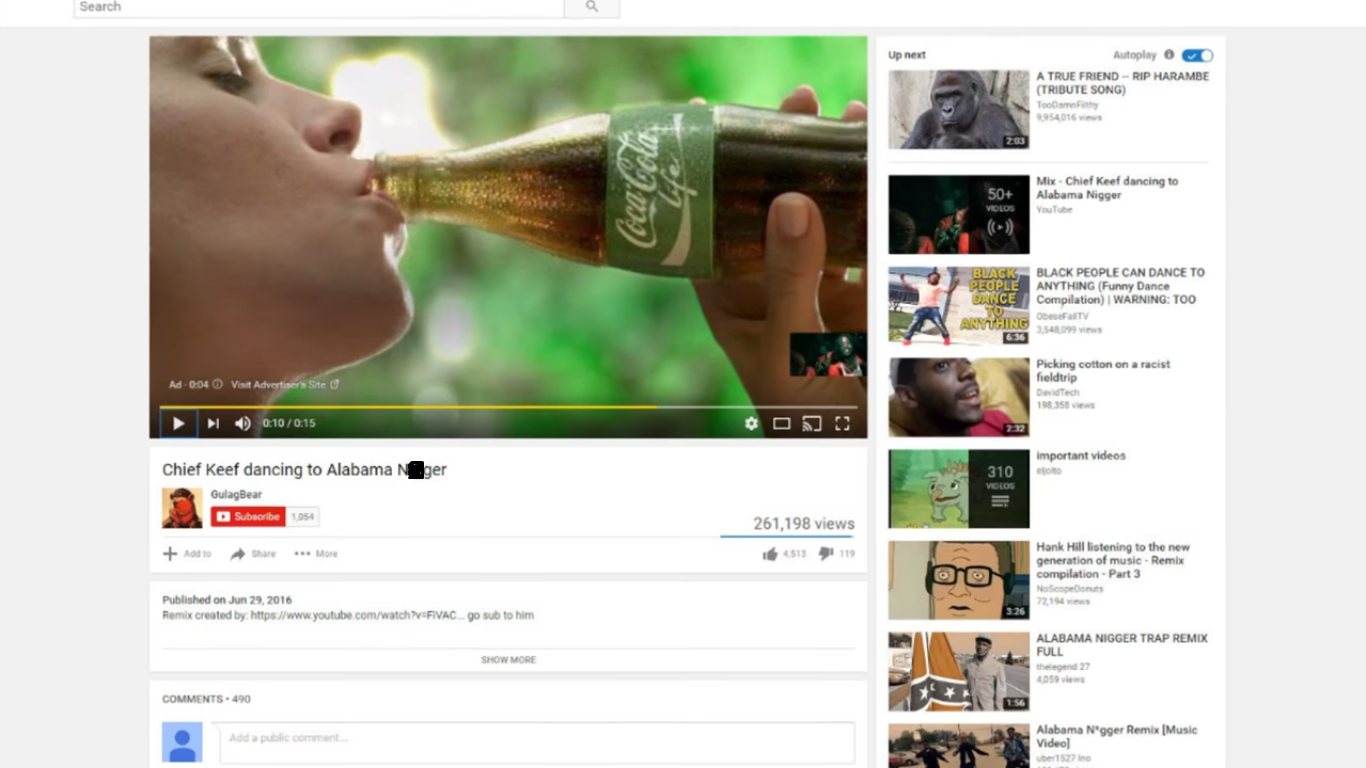Click the magnifier search button
1366x768 pixels.
point(592,7)
